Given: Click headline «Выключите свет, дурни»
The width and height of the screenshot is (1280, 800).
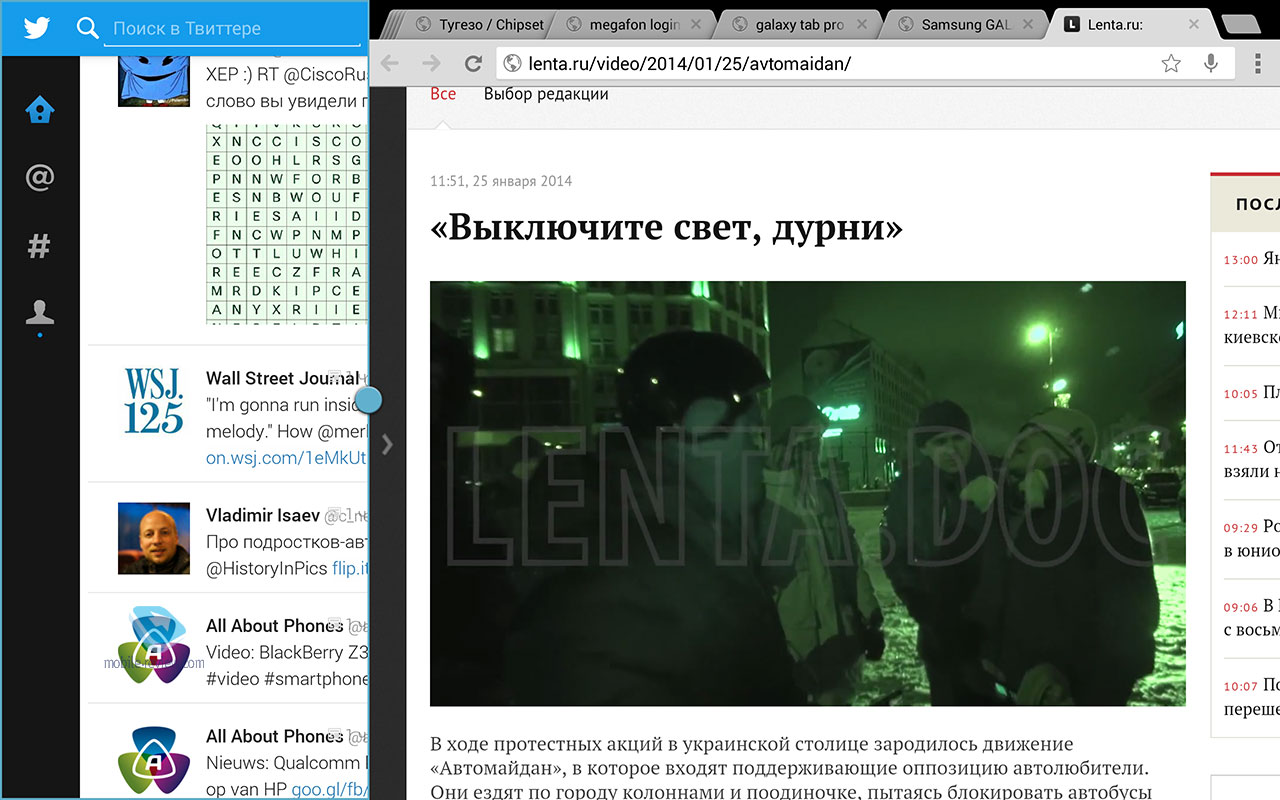Looking at the screenshot, I should (x=666, y=228).
